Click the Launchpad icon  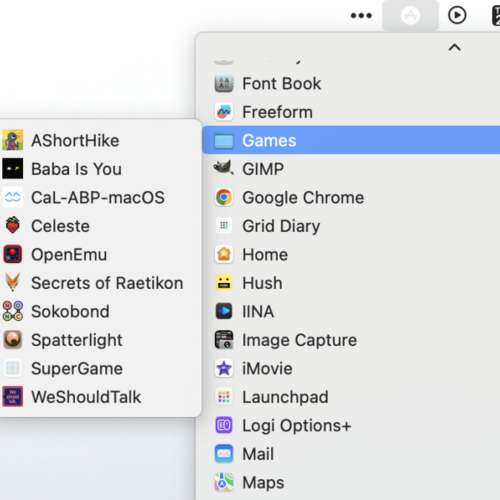point(224,397)
